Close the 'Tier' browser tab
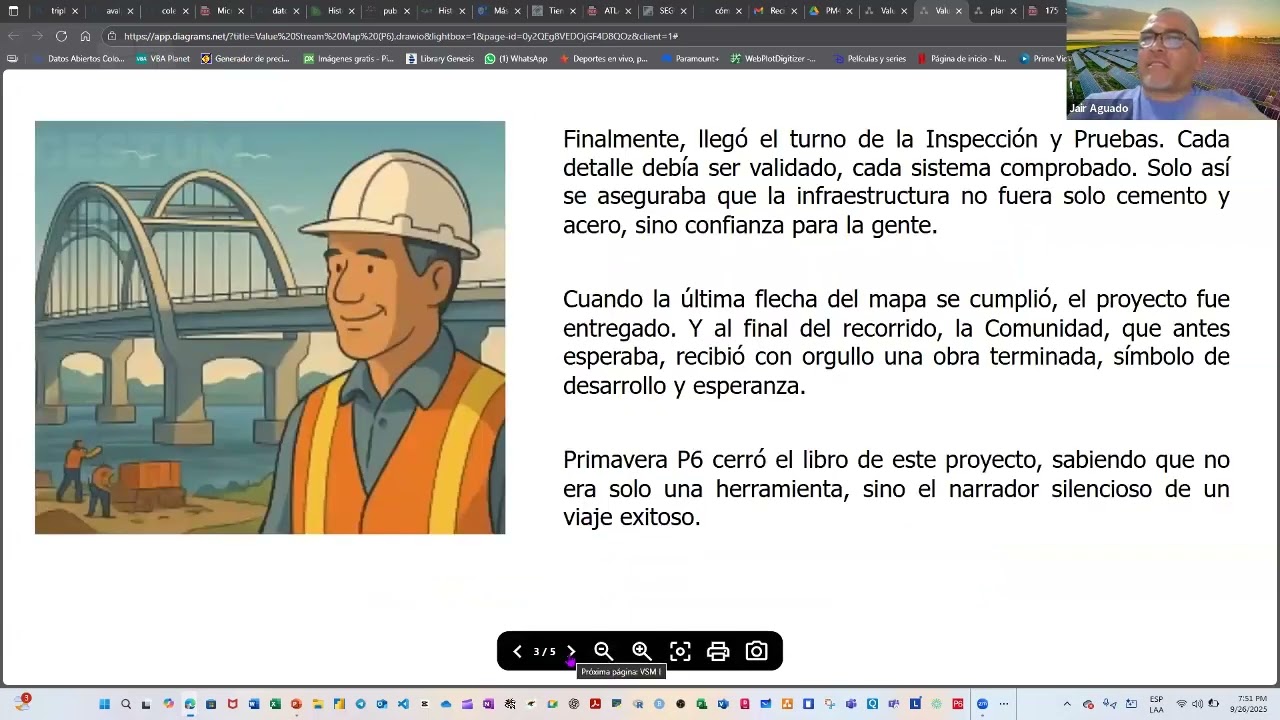 pos(572,11)
